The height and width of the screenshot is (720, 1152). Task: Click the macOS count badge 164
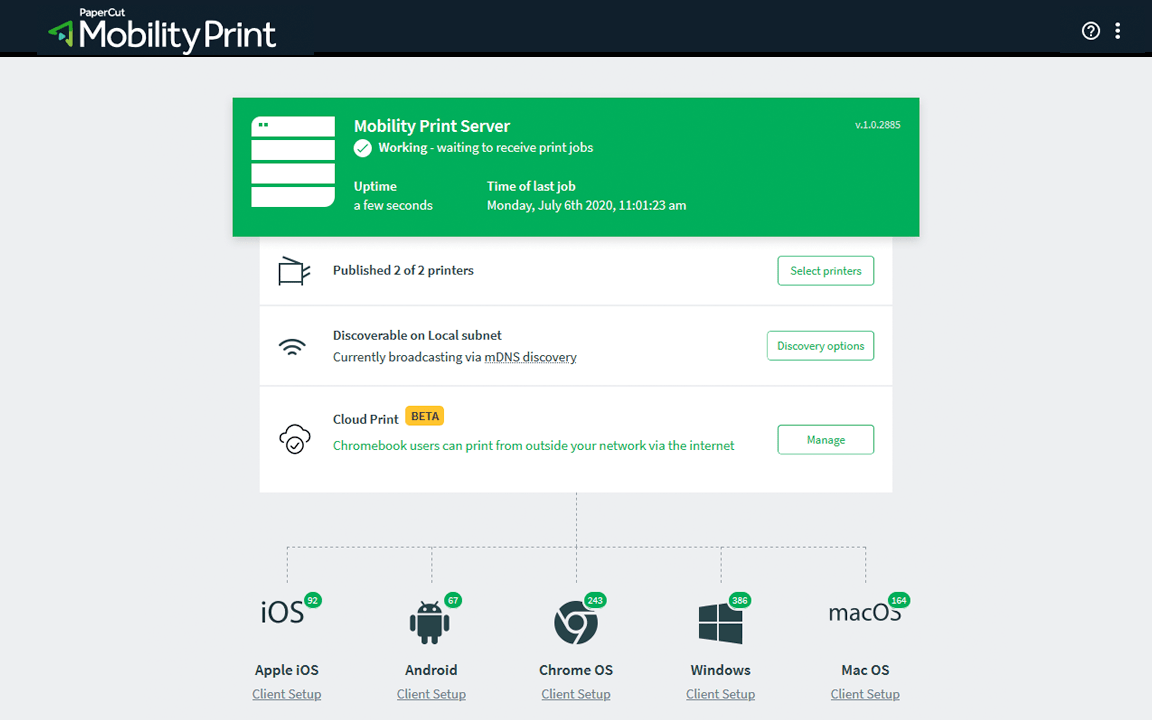pyautogui.click(x=899, y=600)
